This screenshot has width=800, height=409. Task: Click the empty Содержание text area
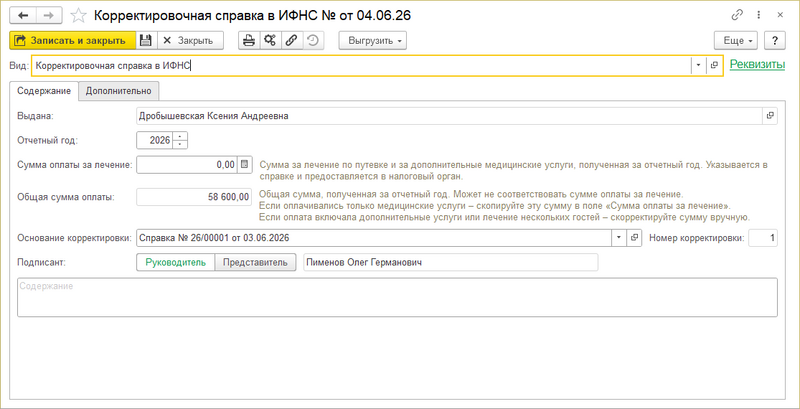(x=397, y=297)
